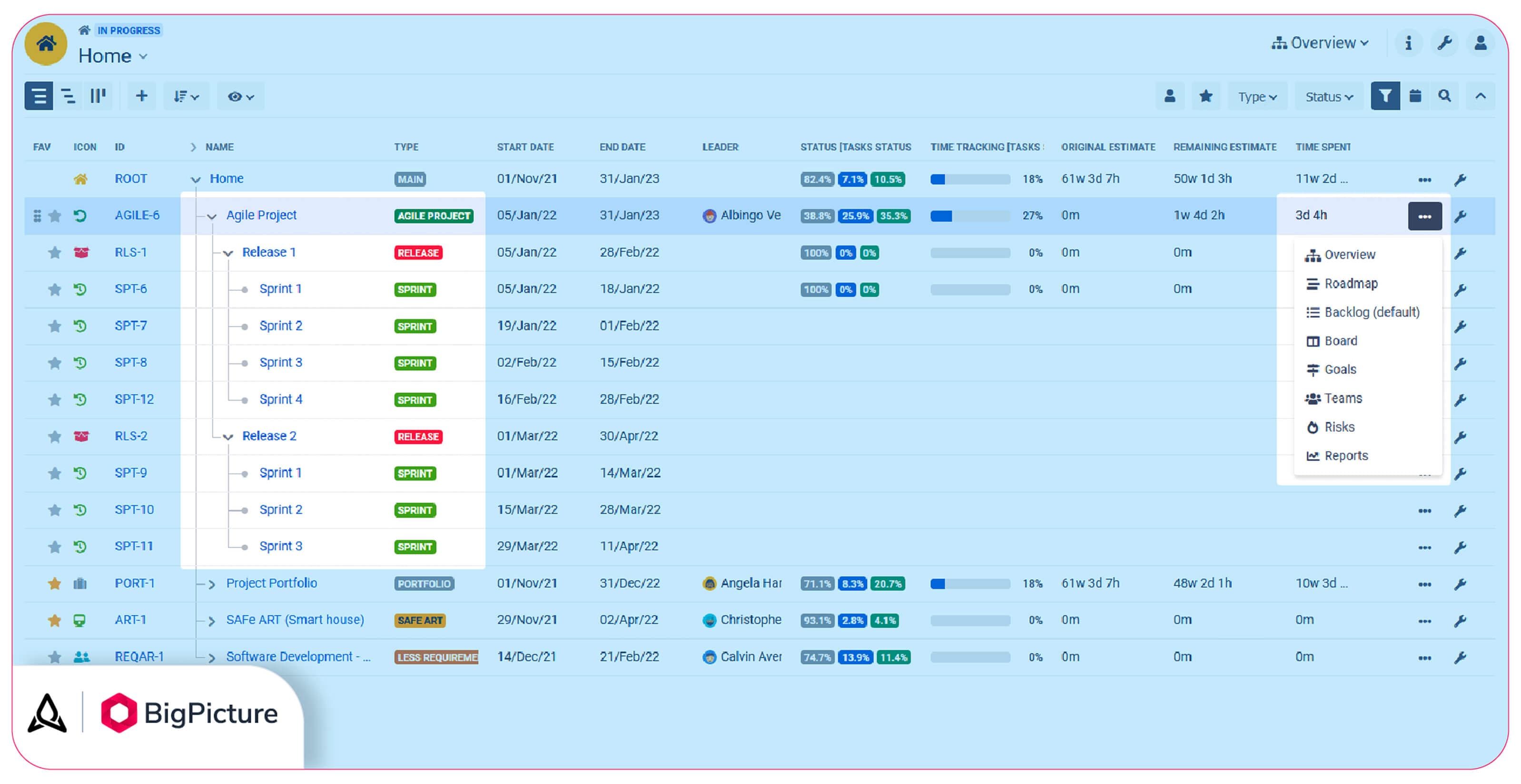Open the three-dot menu in ART-1 row

point(1425,621)
